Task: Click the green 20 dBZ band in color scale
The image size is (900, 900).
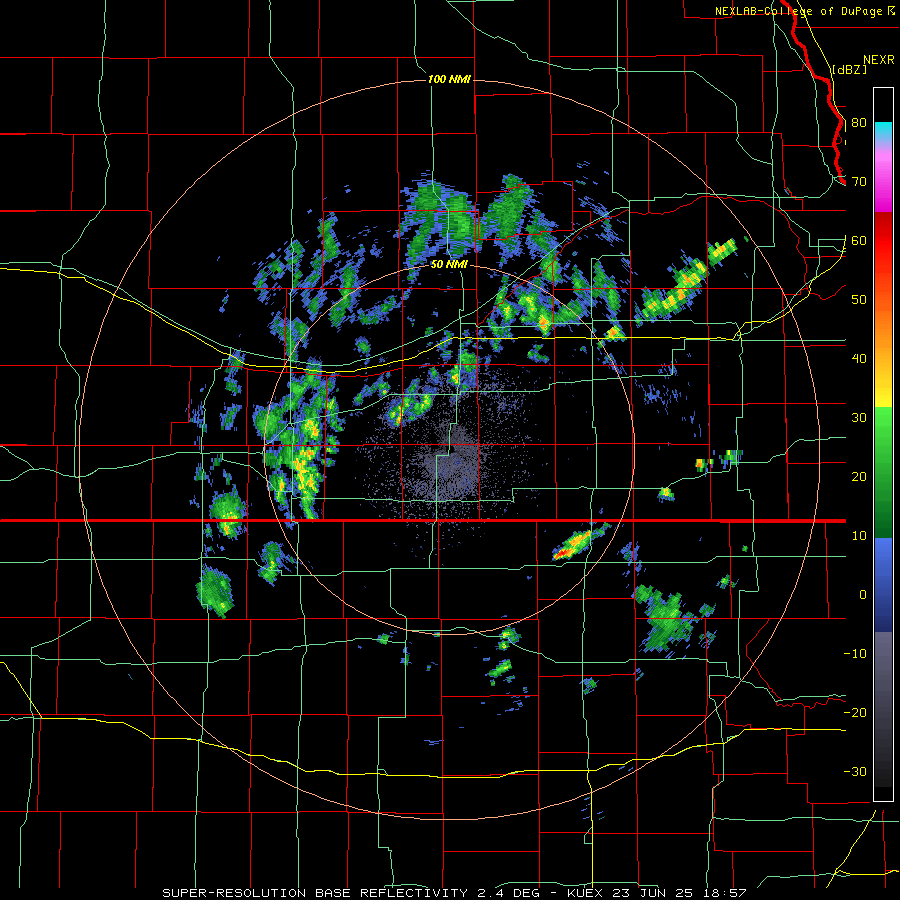Action: [883, 477]
